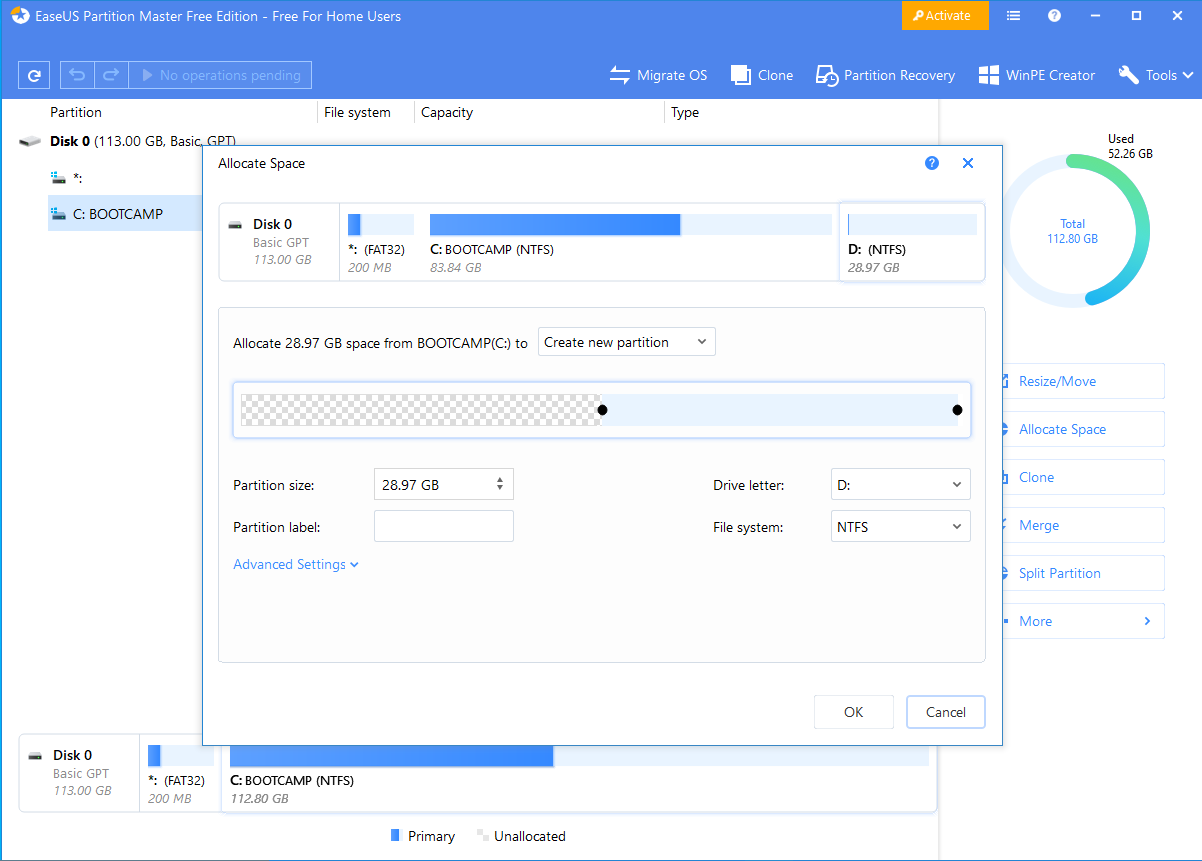Click the right handle of the allocation slider
The image size is (1202, 861).
[957, 410]
